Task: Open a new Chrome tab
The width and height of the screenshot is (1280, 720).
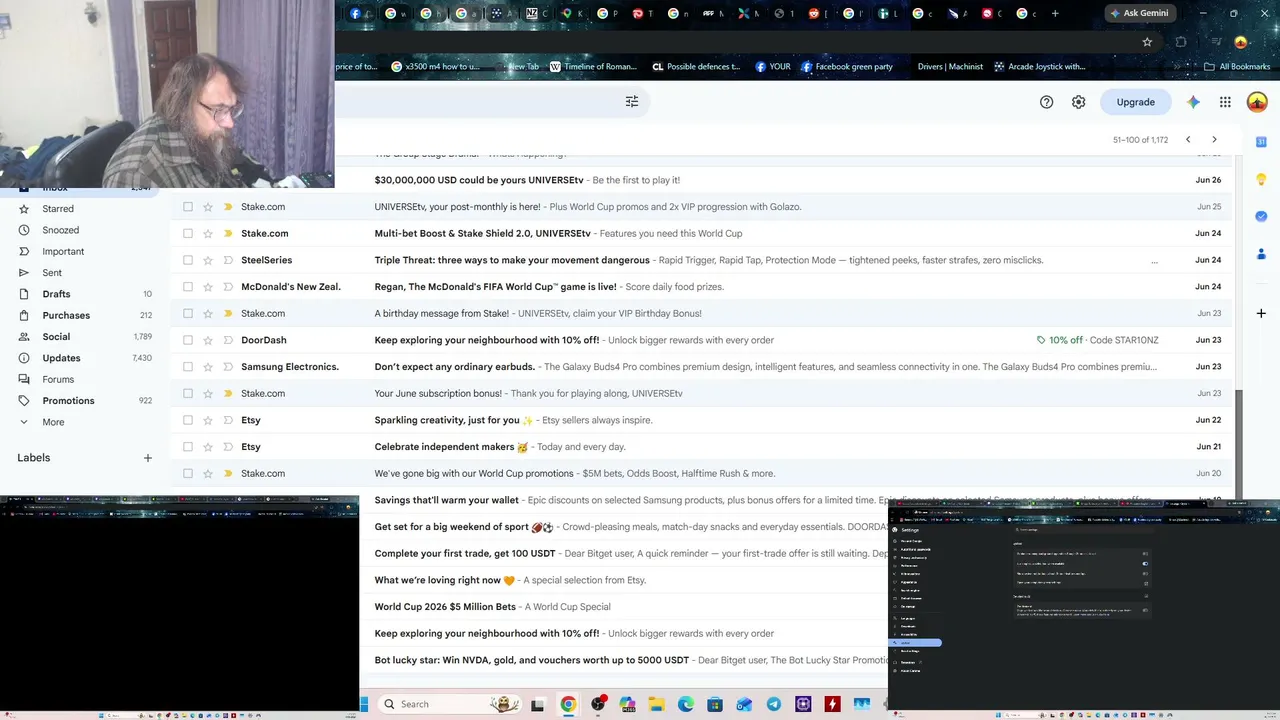Action: click(1055, 14)
